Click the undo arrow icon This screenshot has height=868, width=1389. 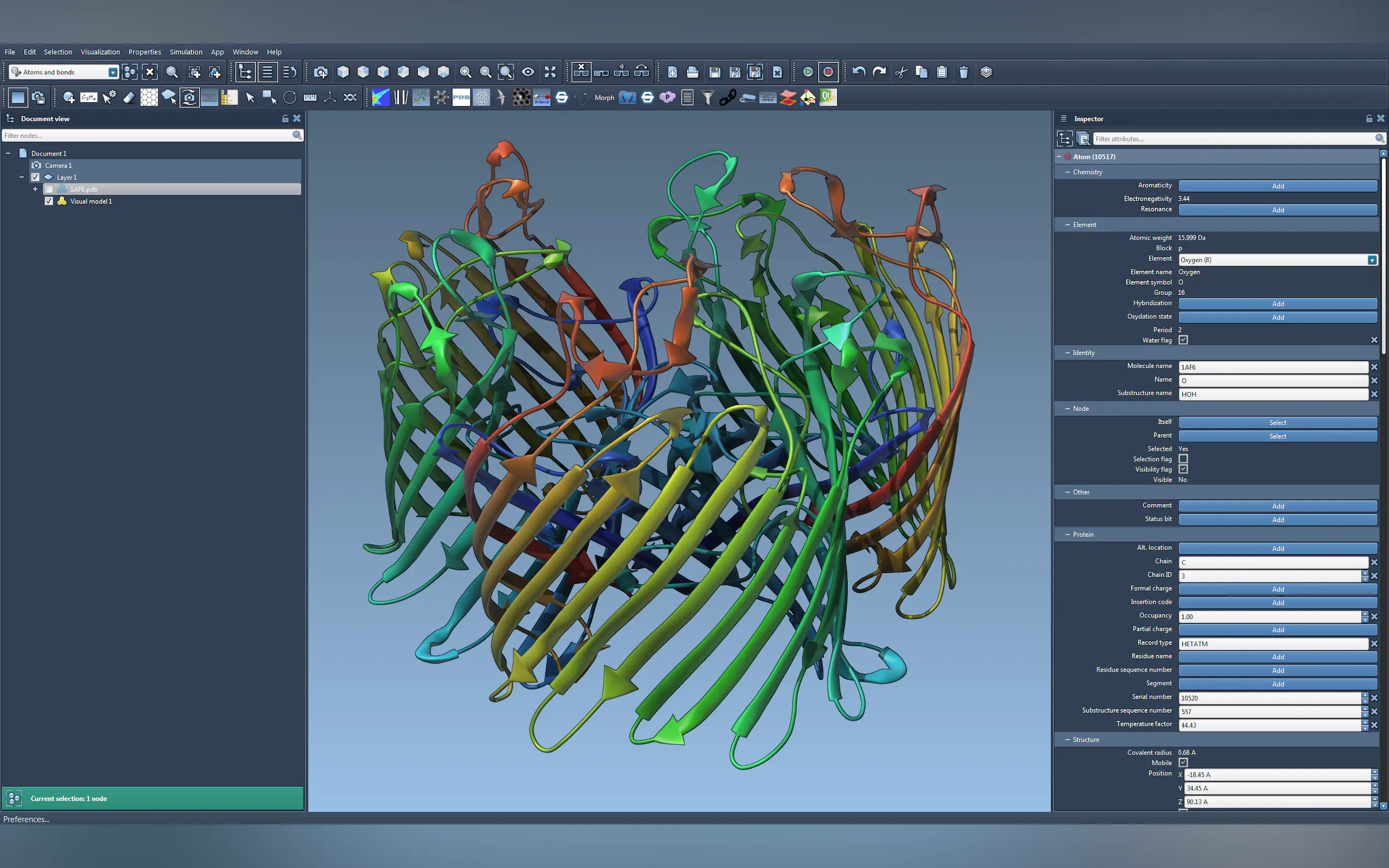(859, 72)
